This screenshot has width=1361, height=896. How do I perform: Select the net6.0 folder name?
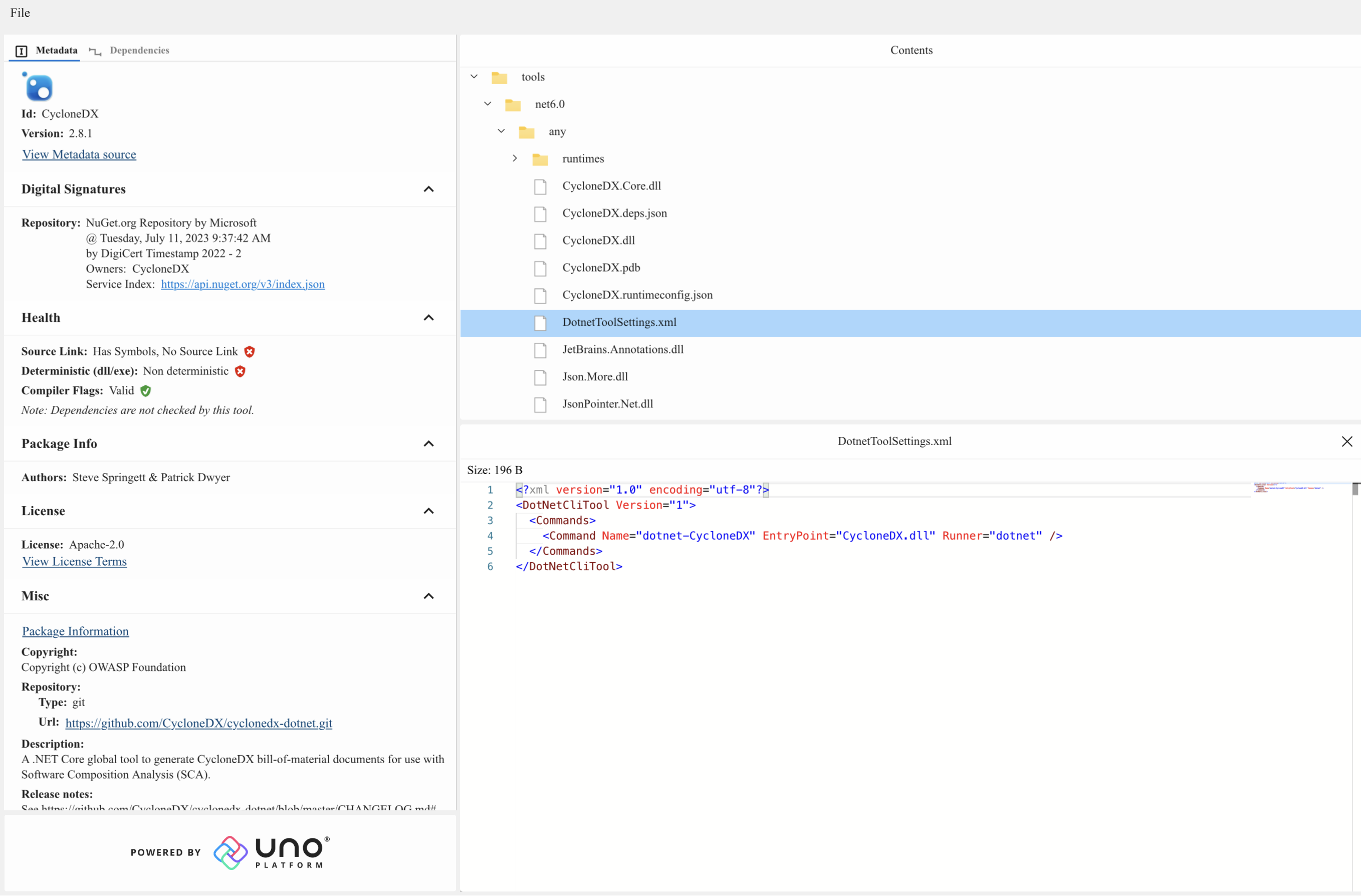[550, 104]
